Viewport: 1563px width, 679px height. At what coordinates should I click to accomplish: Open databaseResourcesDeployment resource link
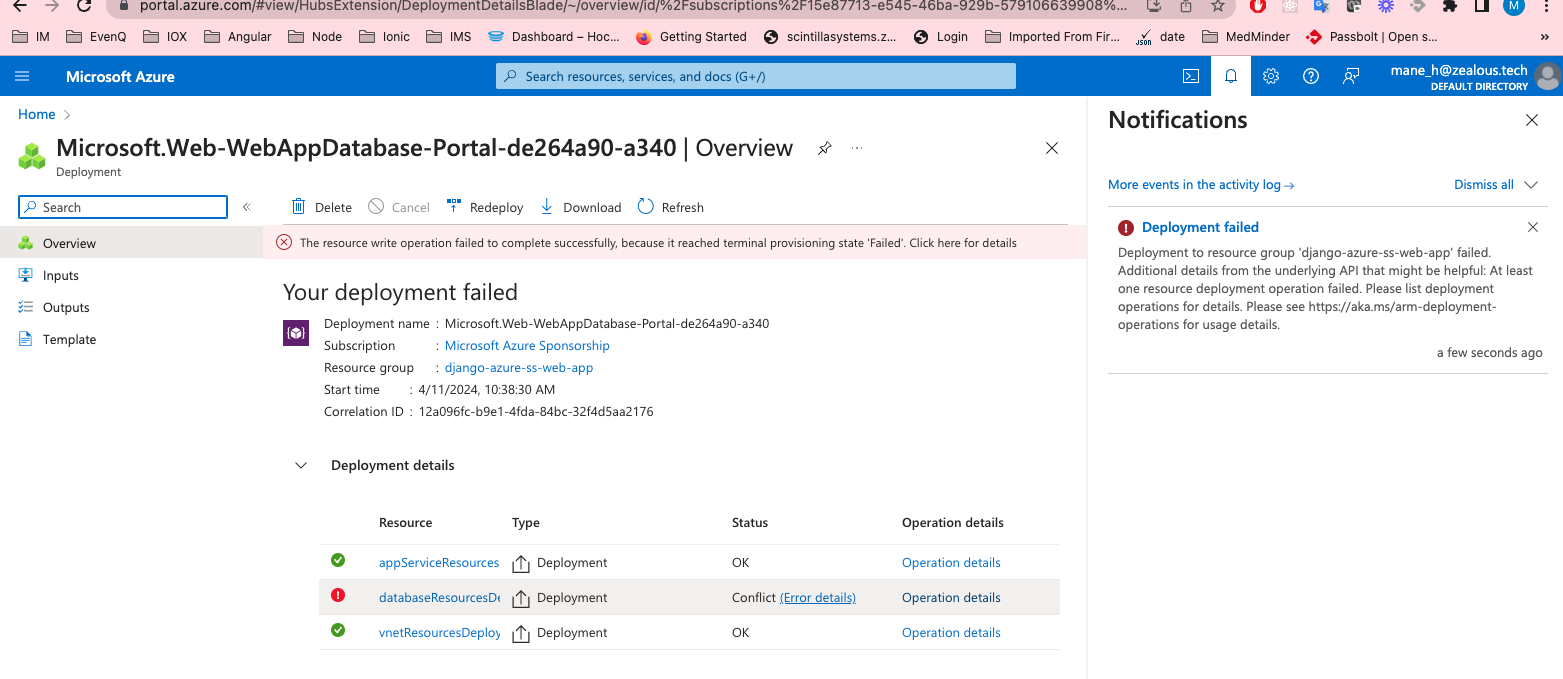[439, 598]
